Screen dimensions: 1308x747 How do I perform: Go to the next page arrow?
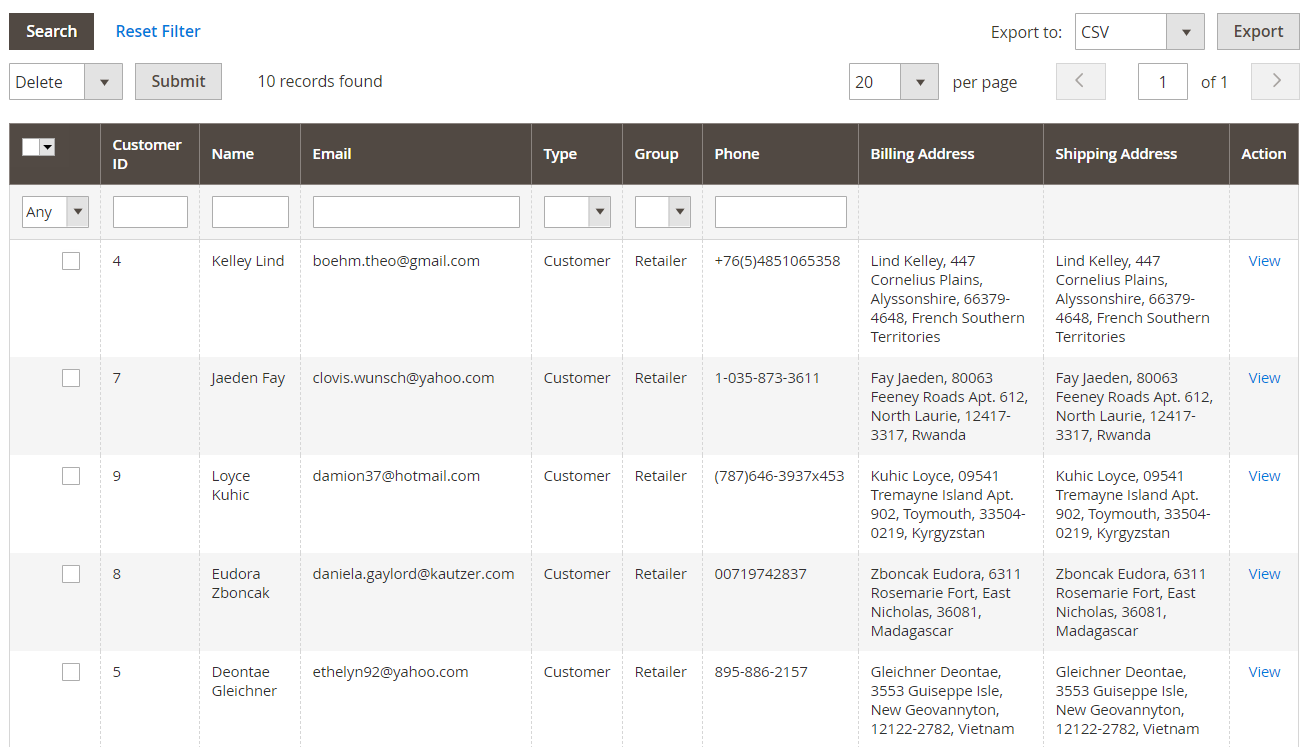point(1275,82)
